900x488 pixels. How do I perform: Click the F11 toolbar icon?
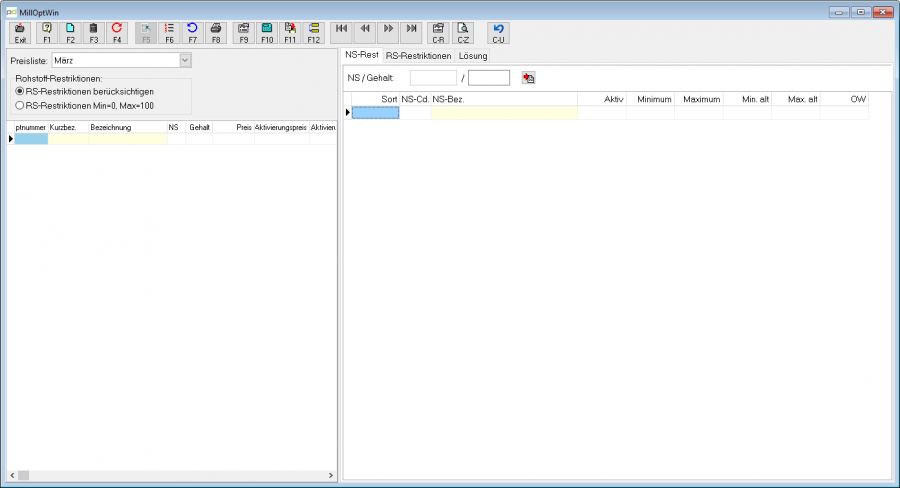(290, 33)
